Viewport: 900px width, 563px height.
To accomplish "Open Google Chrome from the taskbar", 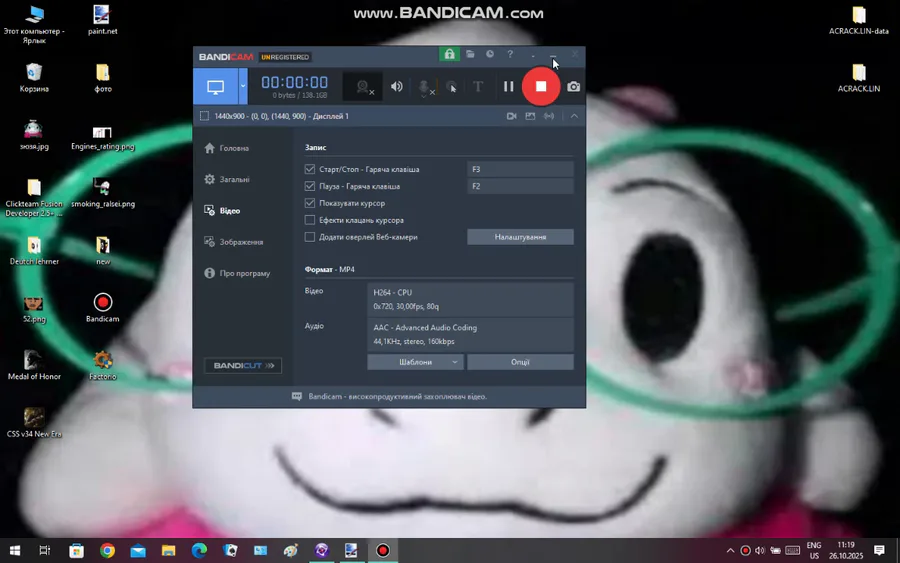I will tap(107, 551).
